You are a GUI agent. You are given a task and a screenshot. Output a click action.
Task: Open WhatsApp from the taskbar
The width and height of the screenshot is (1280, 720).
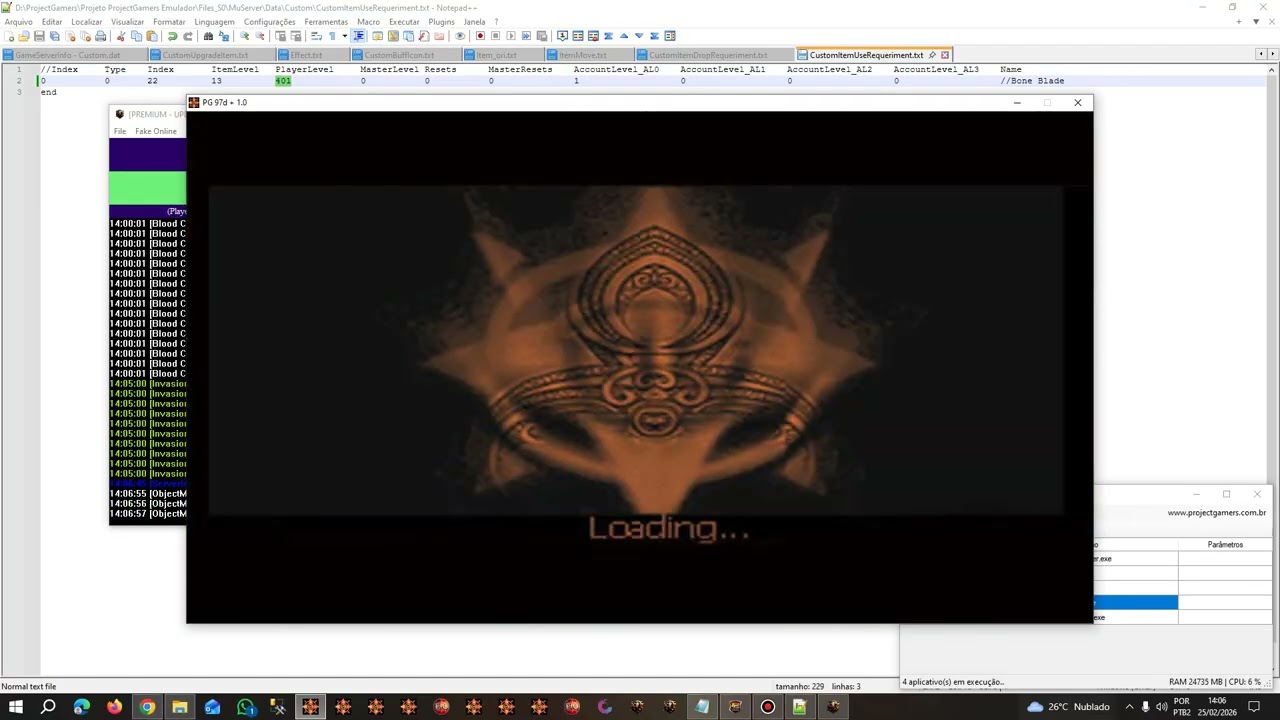[x=245, y=707]
